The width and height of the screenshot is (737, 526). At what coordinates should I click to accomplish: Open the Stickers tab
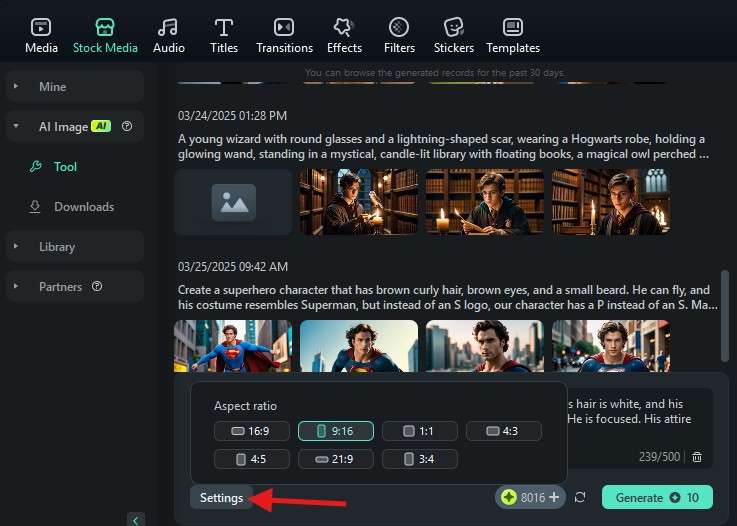coord(454,36)
